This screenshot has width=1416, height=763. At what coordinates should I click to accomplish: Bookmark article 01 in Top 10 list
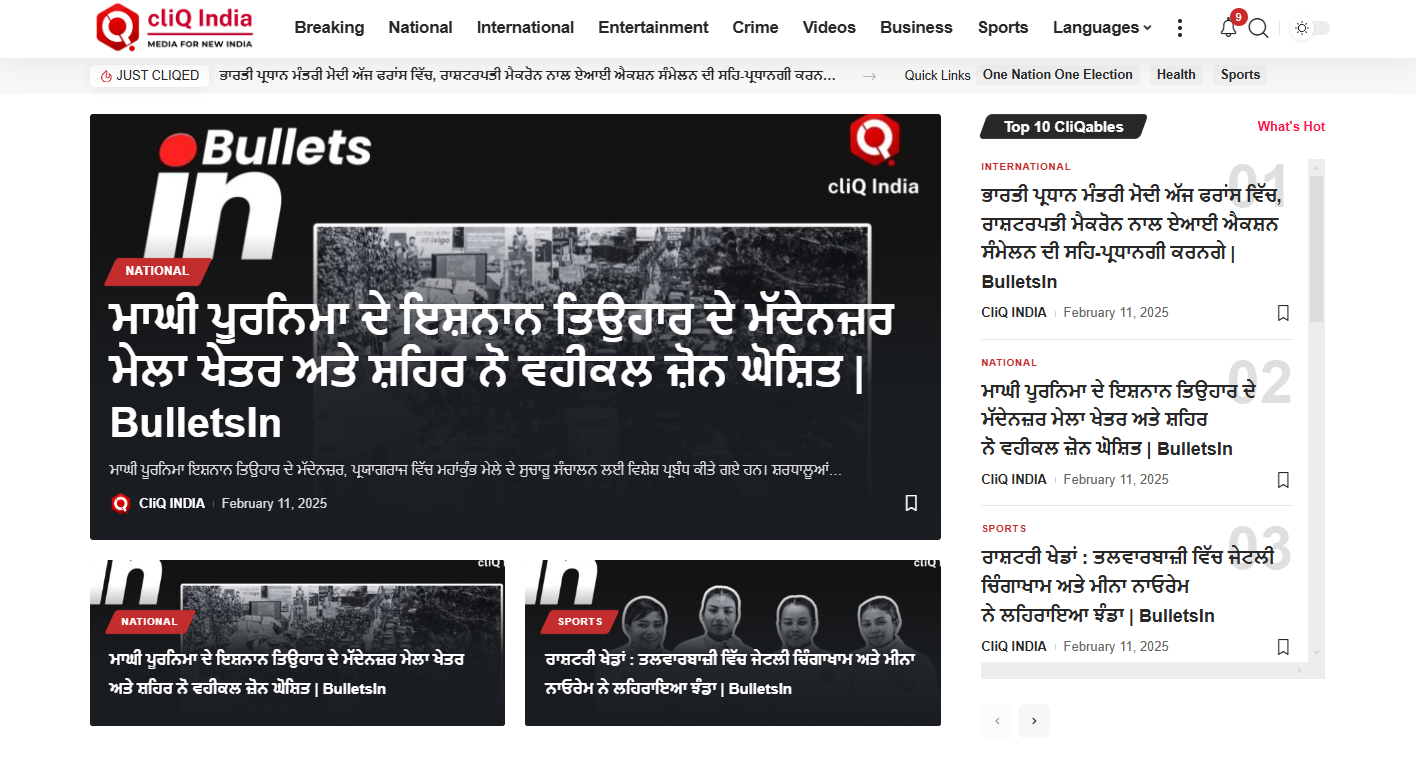tap(1283, 313)
